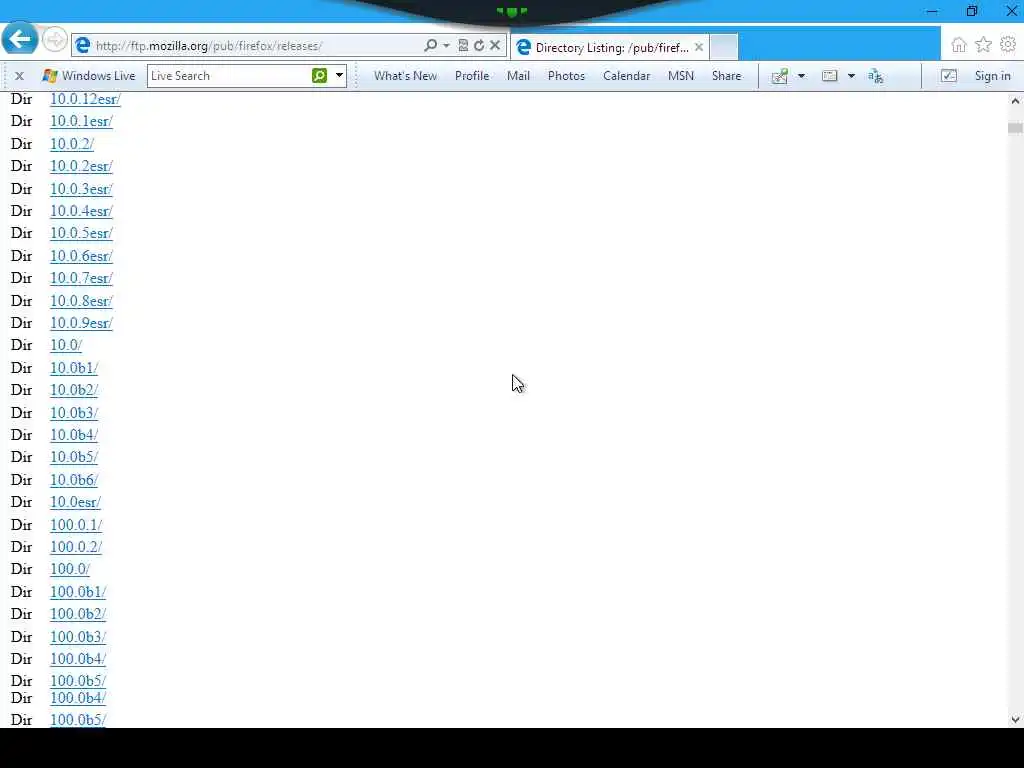The image size is (1024, 768).
Task: Restore down the browser window
Action: pos(972,11)
